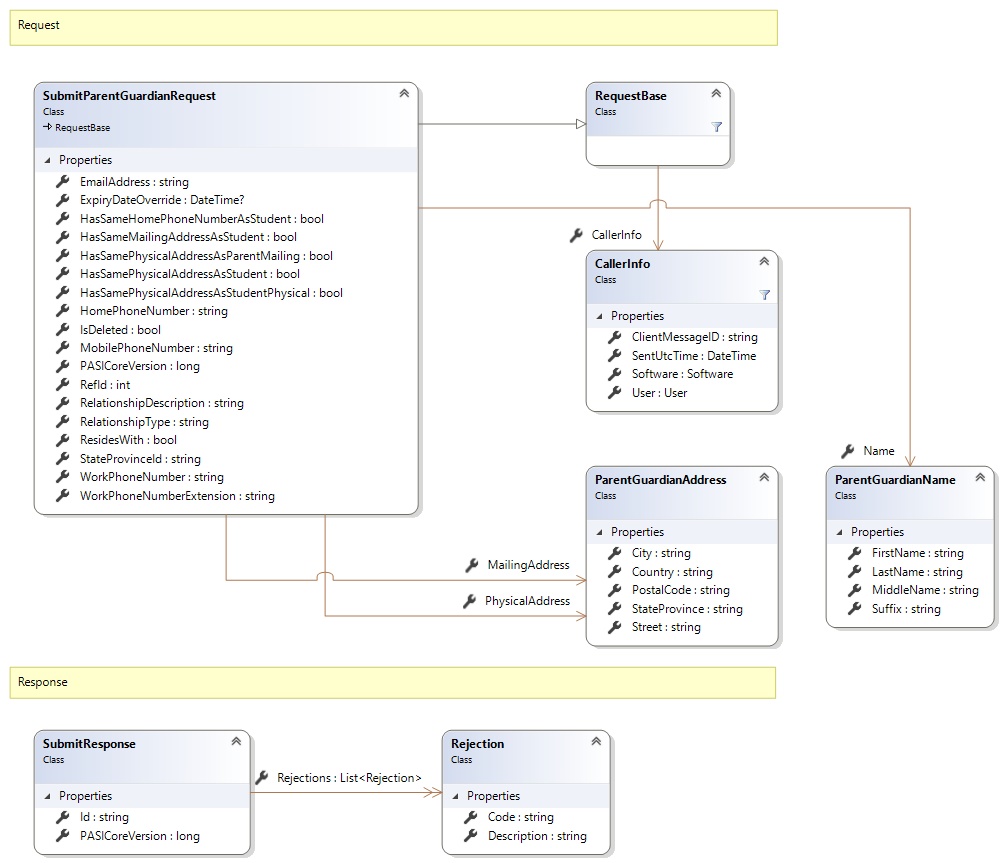Select the PostalCode property in ParentGuardianAddress
This screenshot has width=1003, height=863.
coord(680,590)
